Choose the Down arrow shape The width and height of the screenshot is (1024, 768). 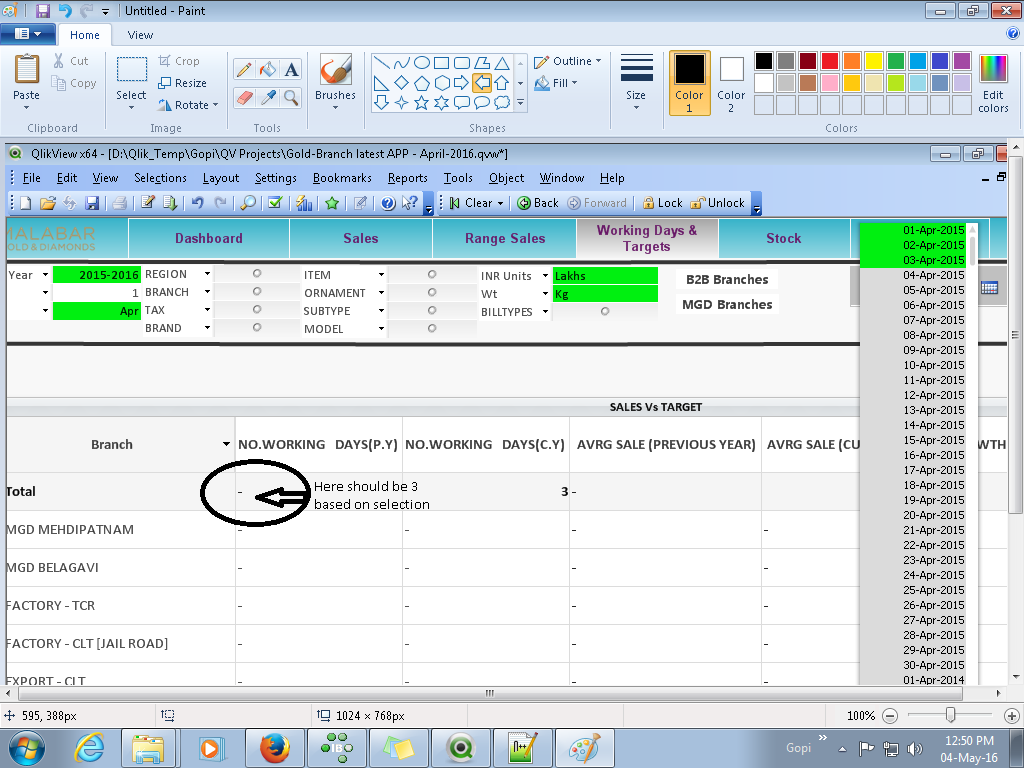[x=382, y=103]
